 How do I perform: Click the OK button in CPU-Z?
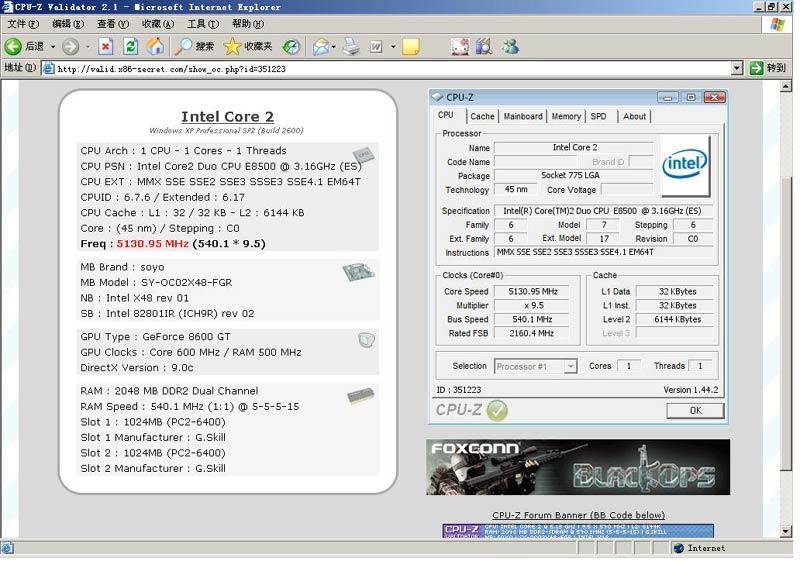(695, 411)
